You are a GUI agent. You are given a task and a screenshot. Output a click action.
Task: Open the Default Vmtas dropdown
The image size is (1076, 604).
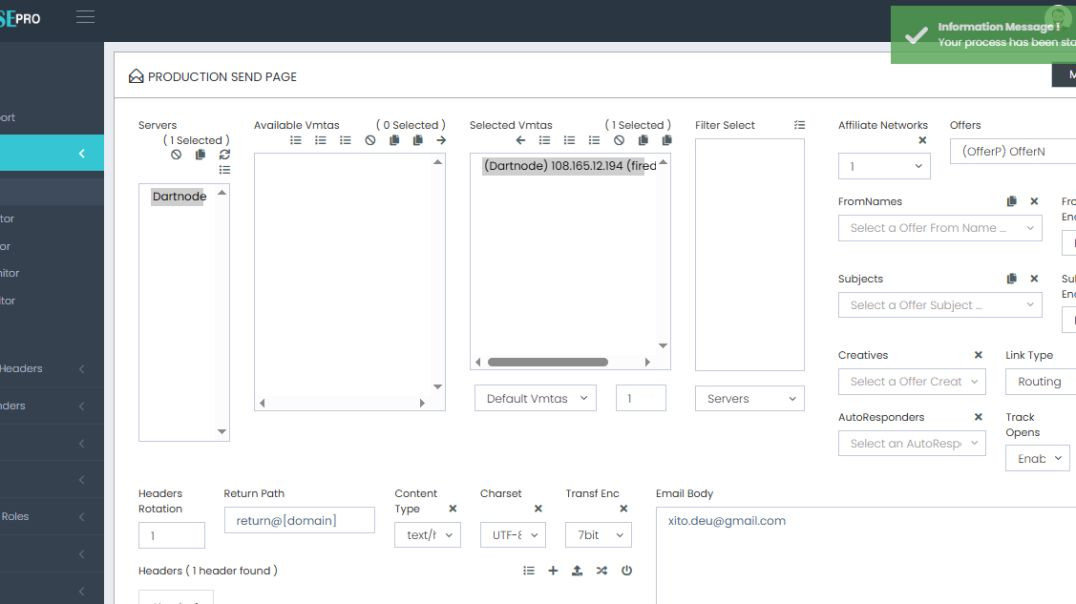coord(538,397)
